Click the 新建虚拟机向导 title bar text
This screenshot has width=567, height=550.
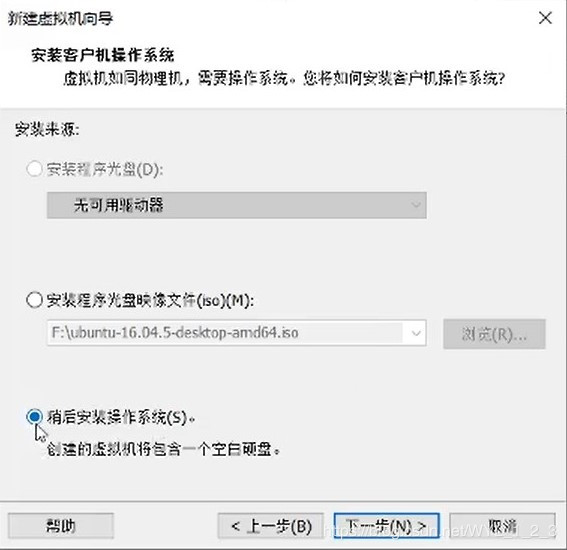coord(60,18)
